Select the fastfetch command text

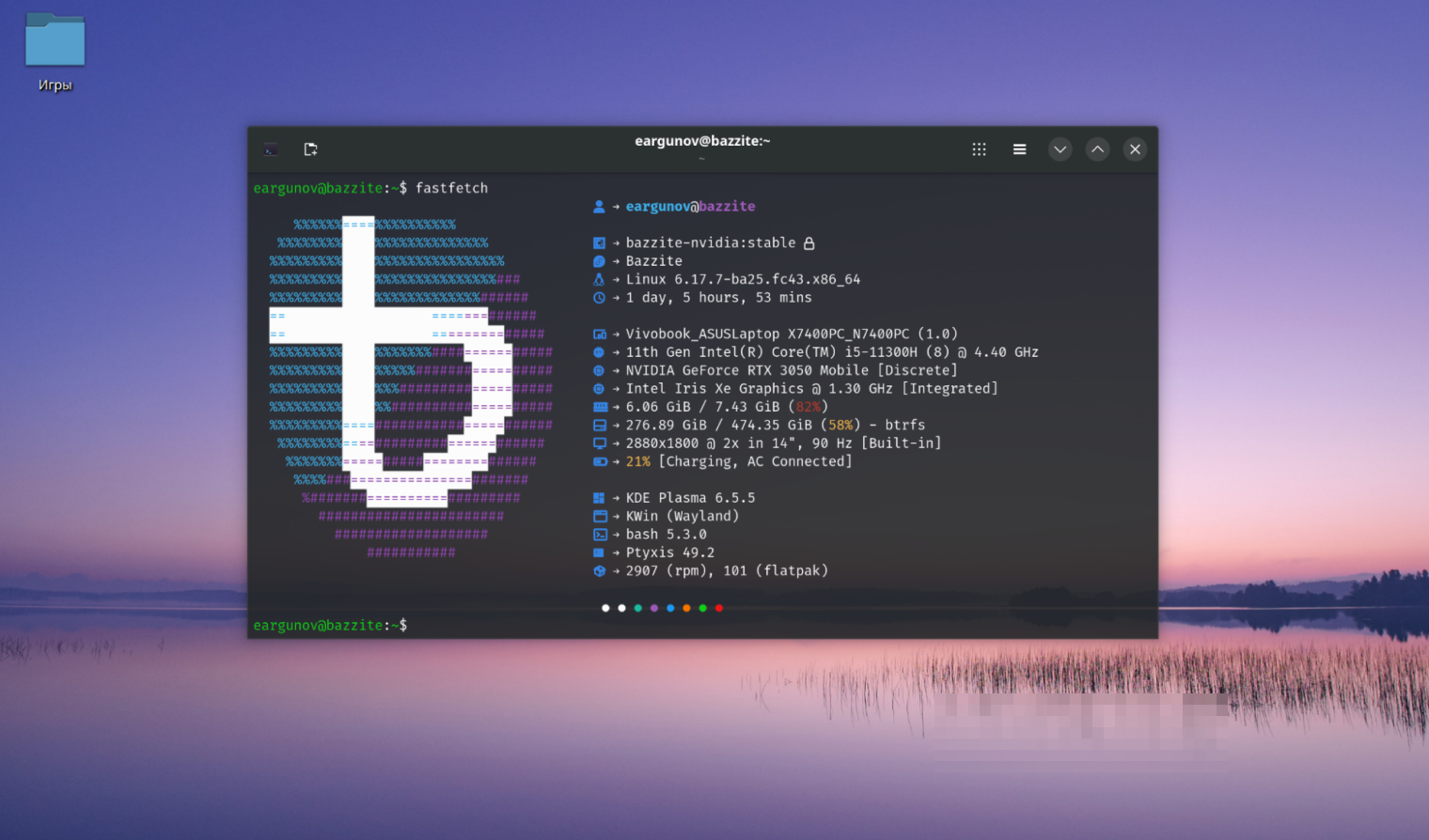[x=452, y=188]
